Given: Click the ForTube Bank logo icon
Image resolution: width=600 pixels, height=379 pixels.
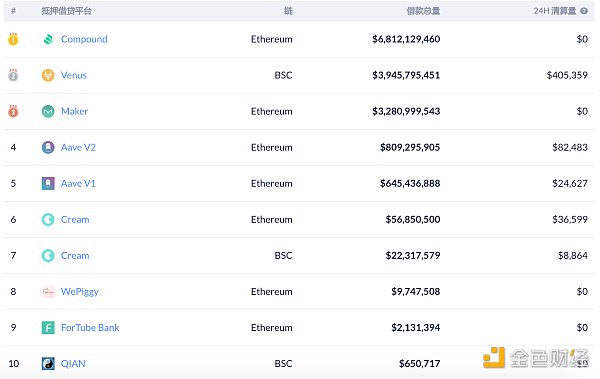Looking at the screenshot, I should tap(48, 328).
